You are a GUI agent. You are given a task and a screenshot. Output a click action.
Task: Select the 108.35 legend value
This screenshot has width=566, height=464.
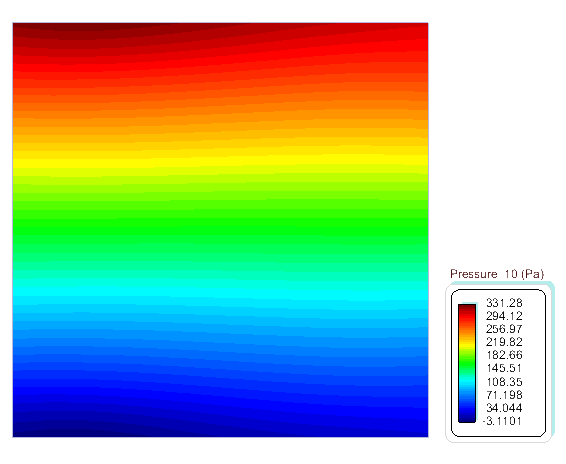point(504,382)
